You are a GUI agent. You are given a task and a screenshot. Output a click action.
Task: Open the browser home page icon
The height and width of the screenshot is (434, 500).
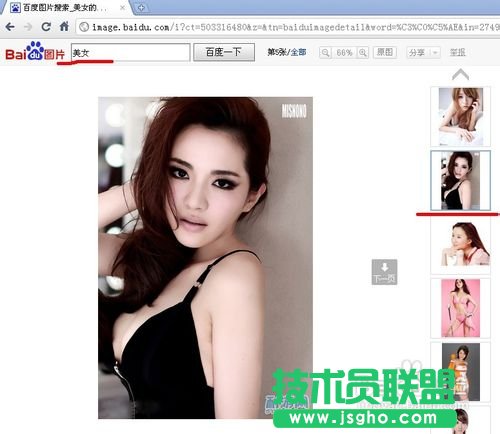[x=64, y=26]
